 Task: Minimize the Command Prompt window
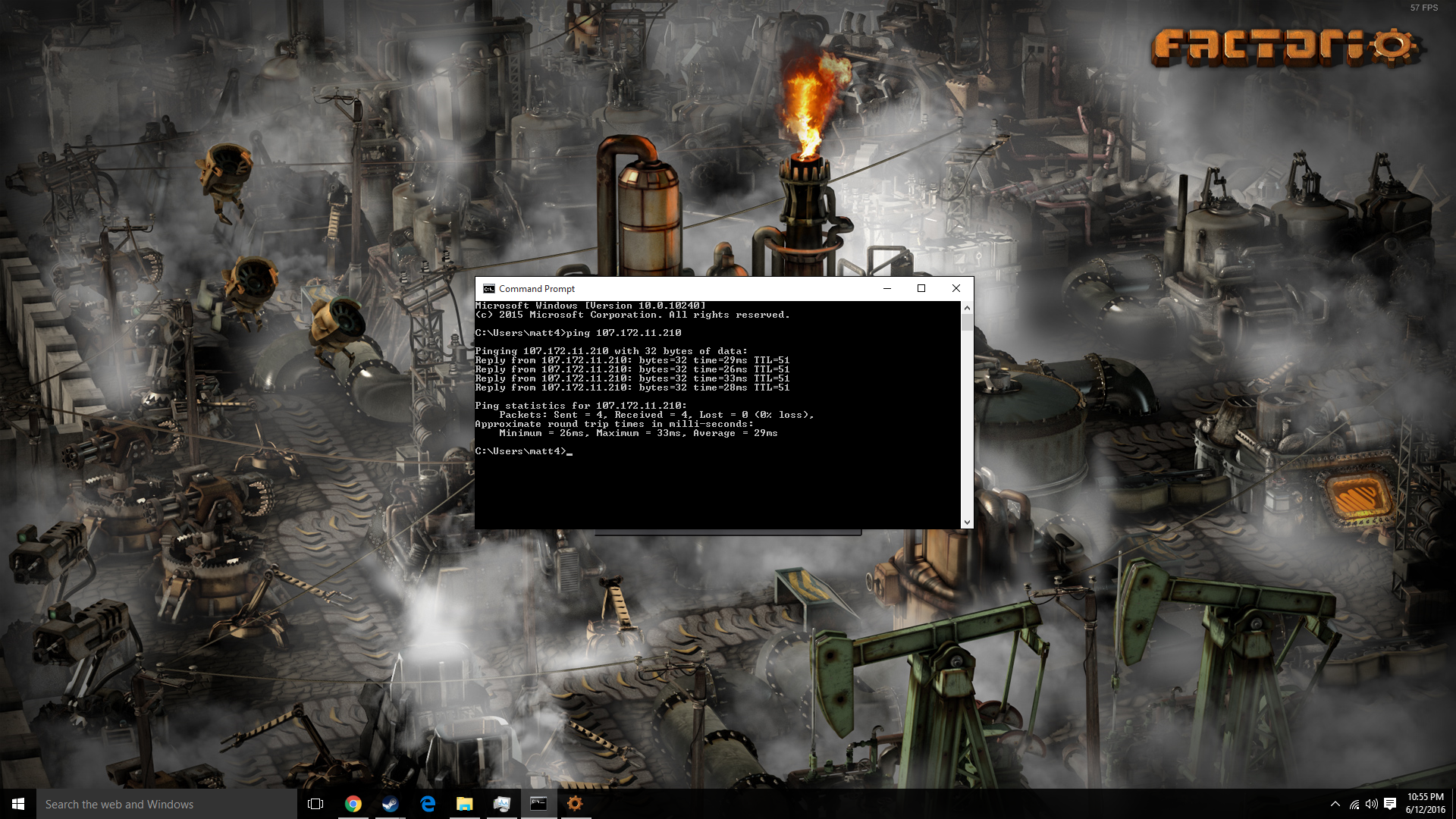pyautogui.click(x=887, y=289)
